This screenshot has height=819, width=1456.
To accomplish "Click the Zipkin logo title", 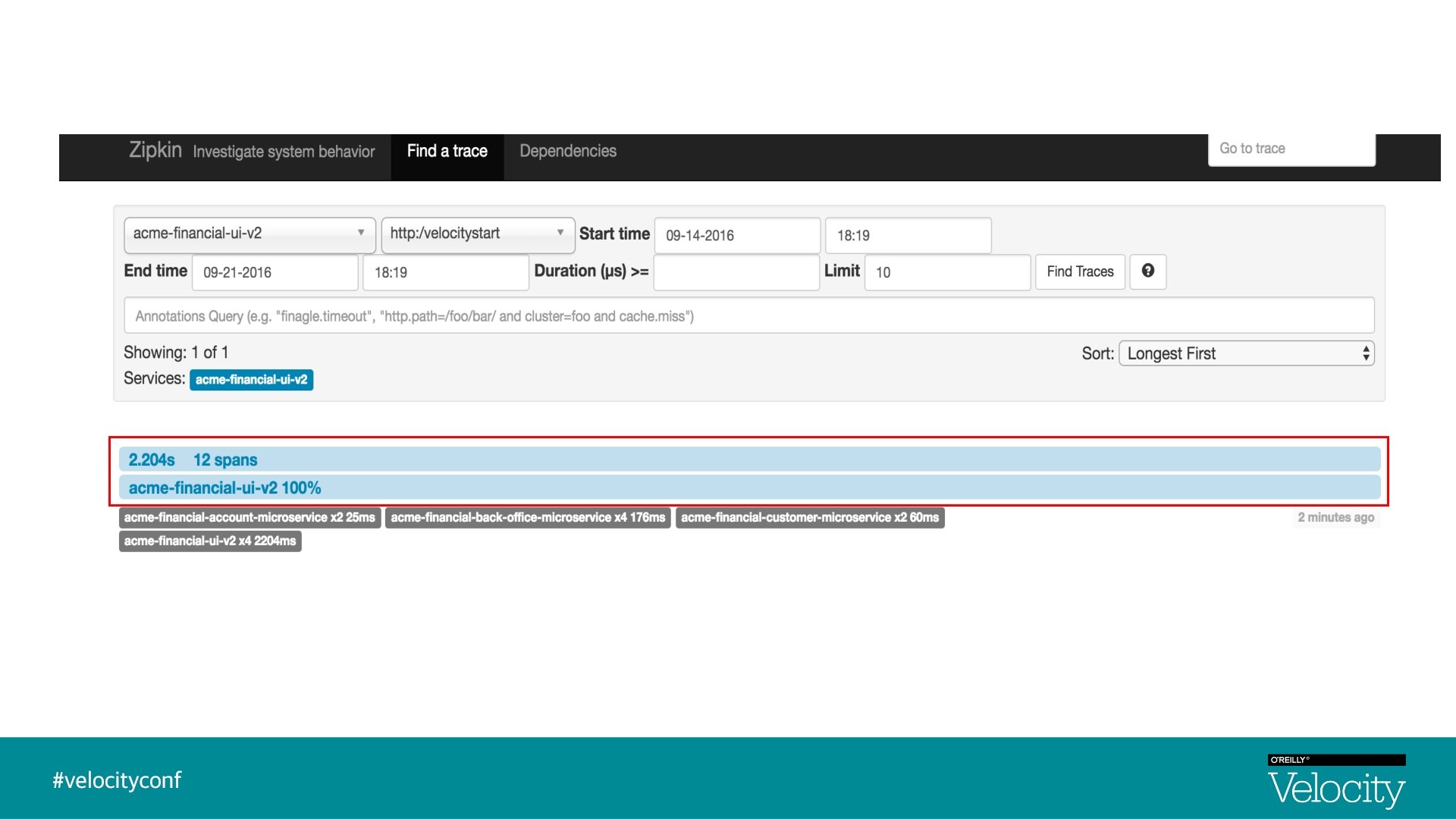I will 155,150.
